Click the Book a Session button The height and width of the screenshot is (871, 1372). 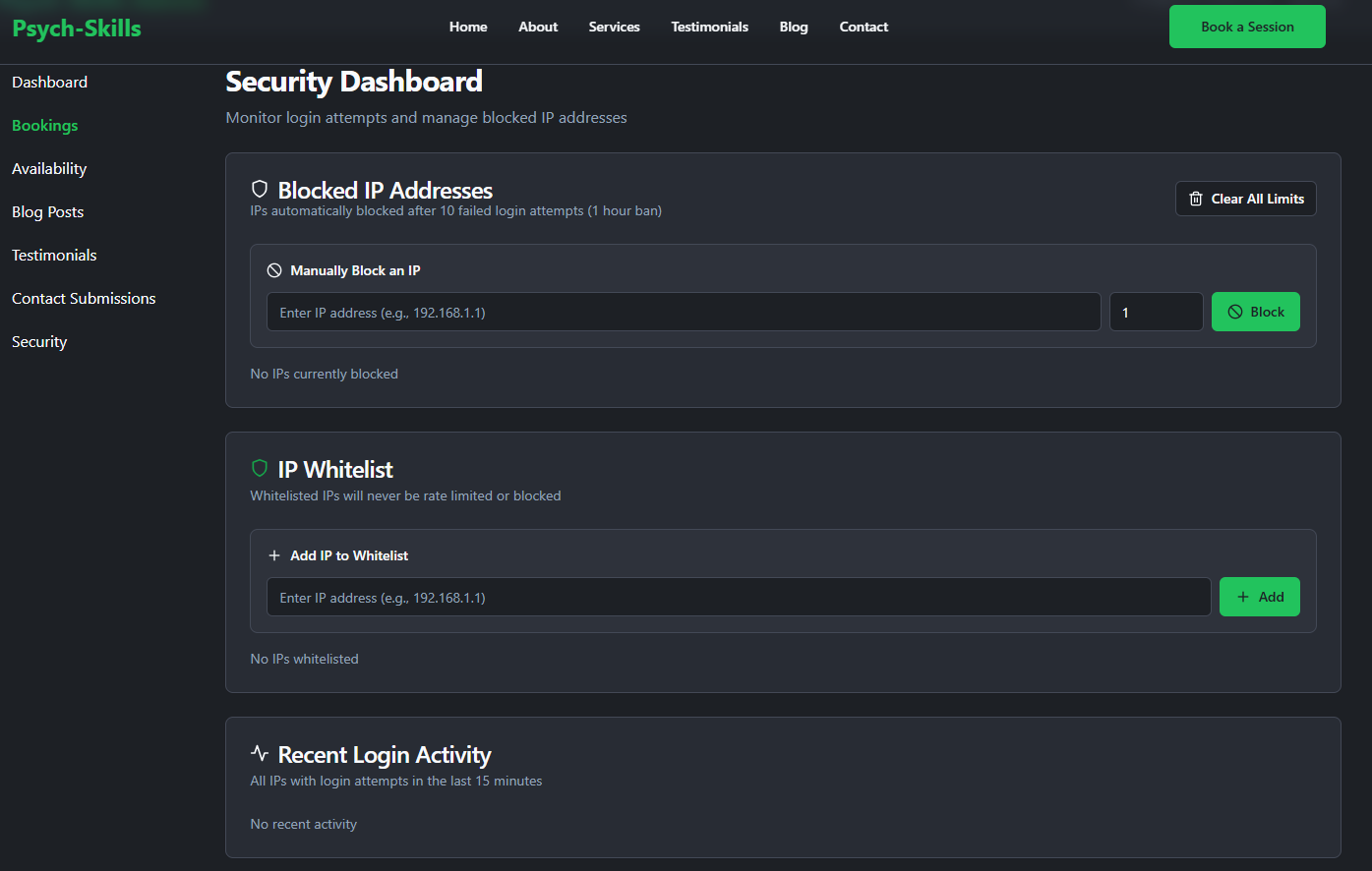(1247, 27)
